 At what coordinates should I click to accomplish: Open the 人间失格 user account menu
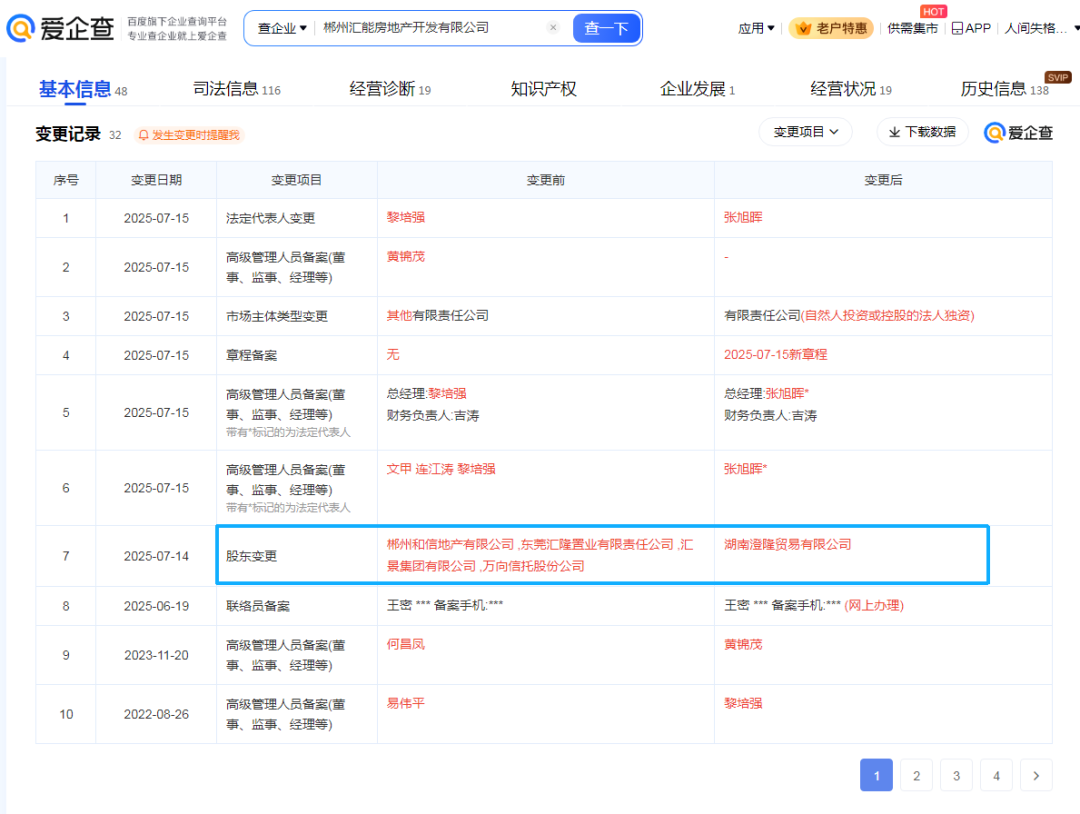[x=1041, y=28]
